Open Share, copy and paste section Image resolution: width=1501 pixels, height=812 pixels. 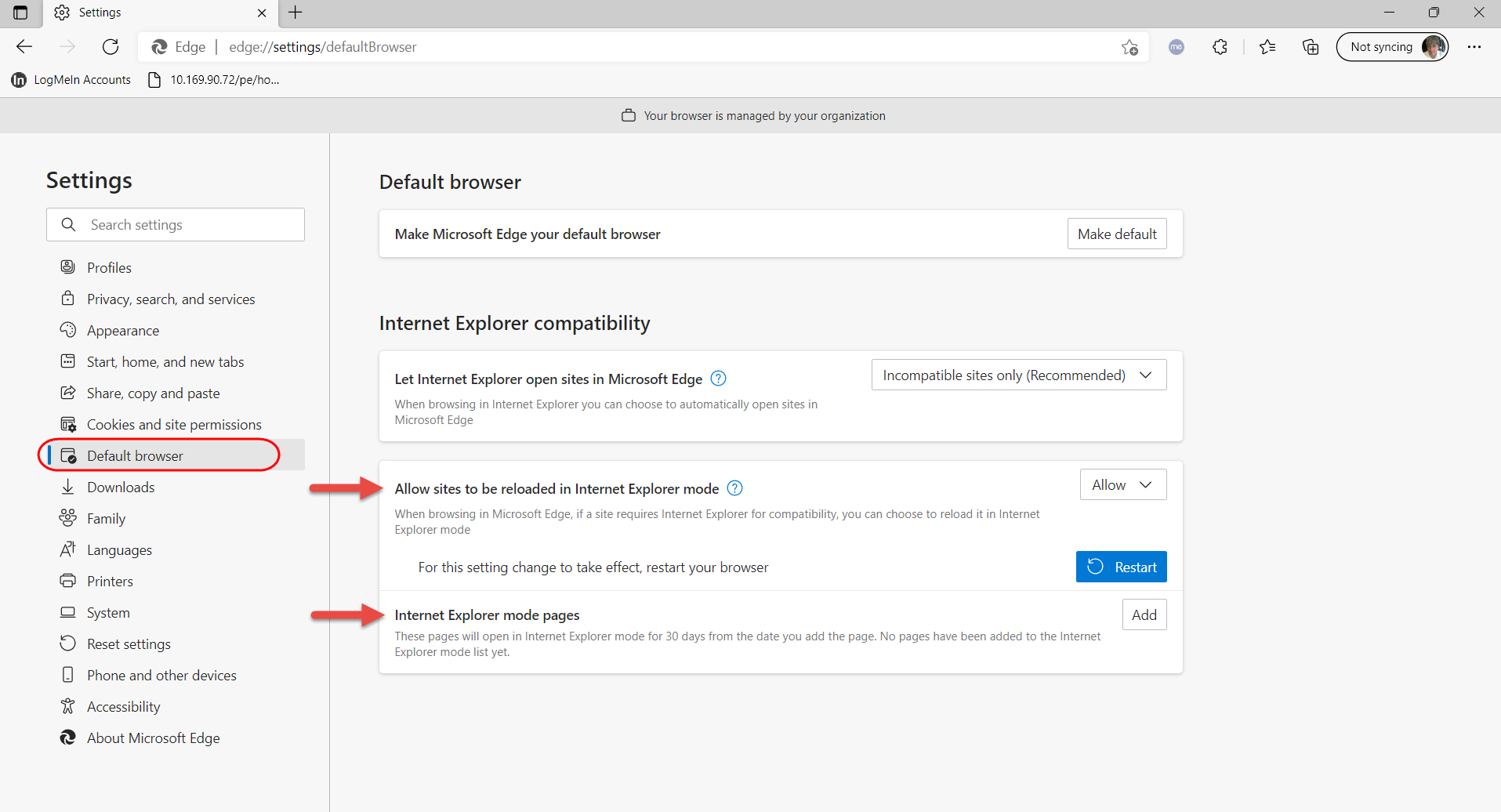(176, 393)
